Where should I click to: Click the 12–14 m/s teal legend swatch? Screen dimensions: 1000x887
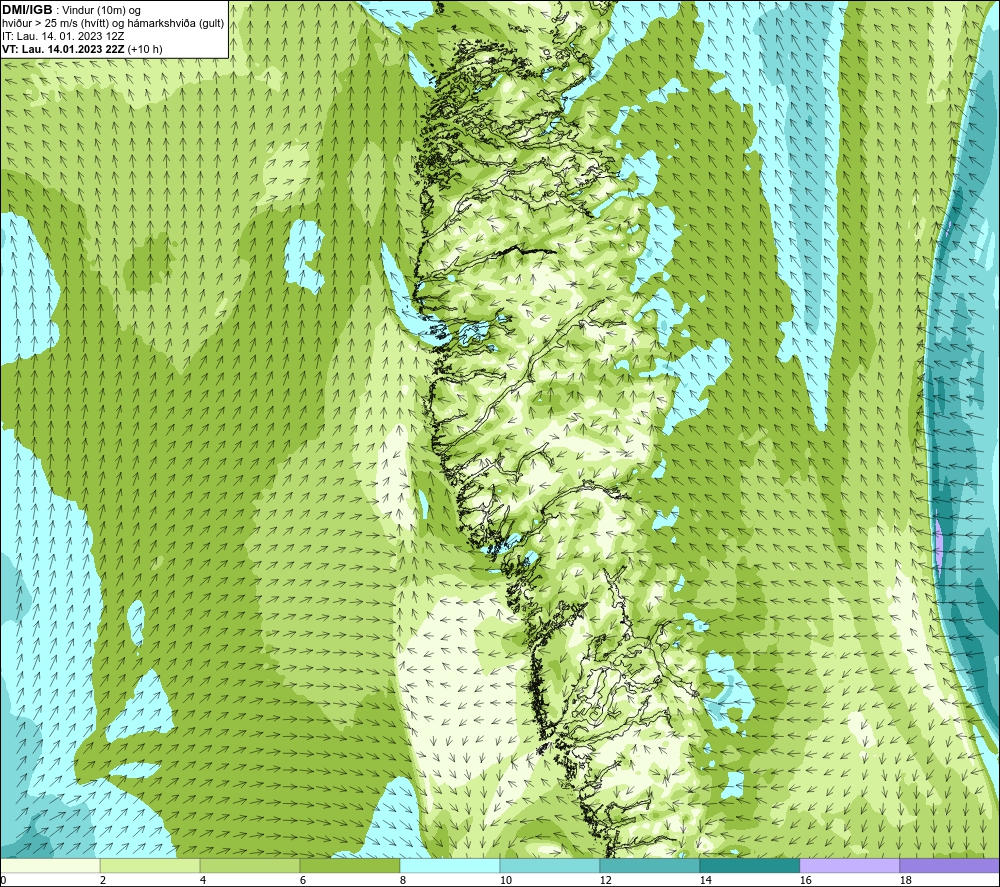[650, 866]
